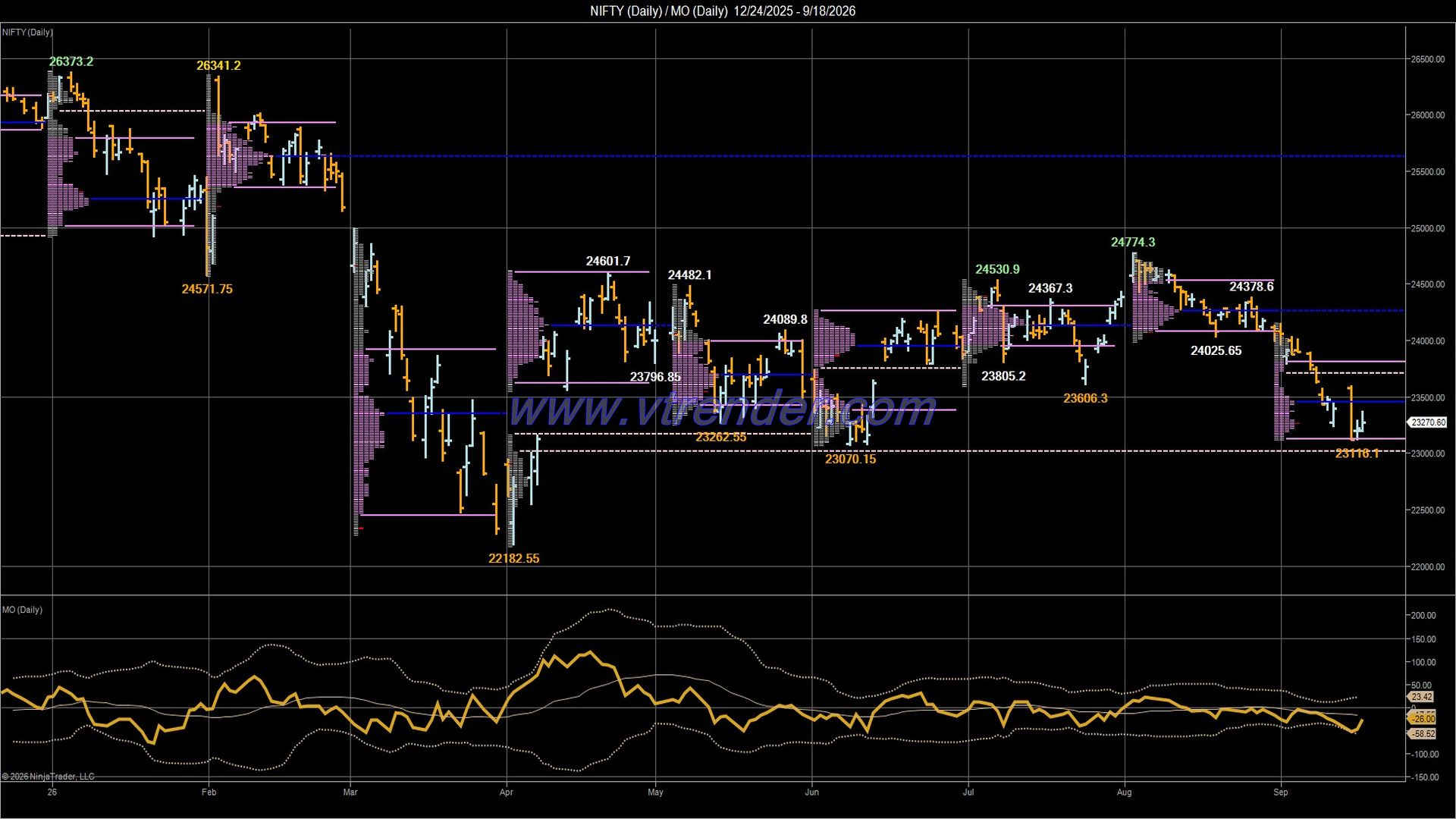
Task: Click the 24378.6 price label
Action: pyautogui.click(x=1251, y=287)
